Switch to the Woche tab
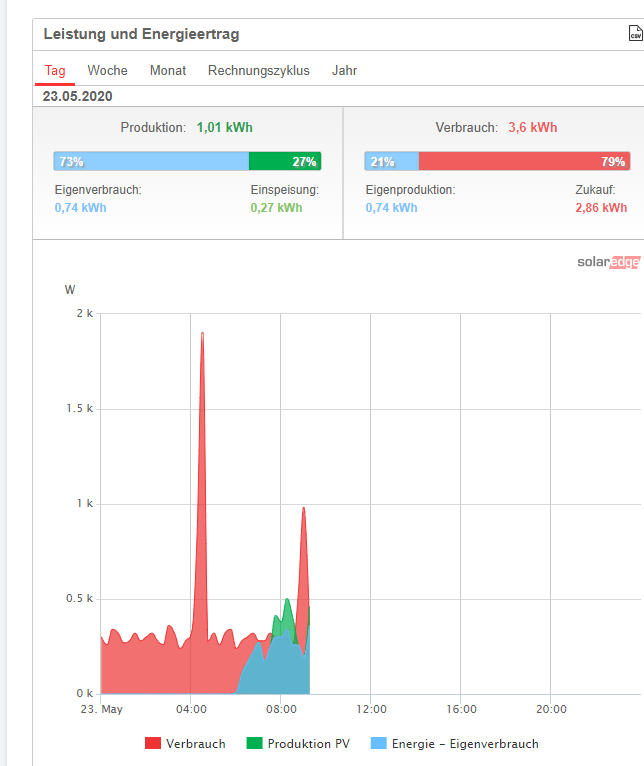This screenshot has width=644, height=766. tap(107, 71)
